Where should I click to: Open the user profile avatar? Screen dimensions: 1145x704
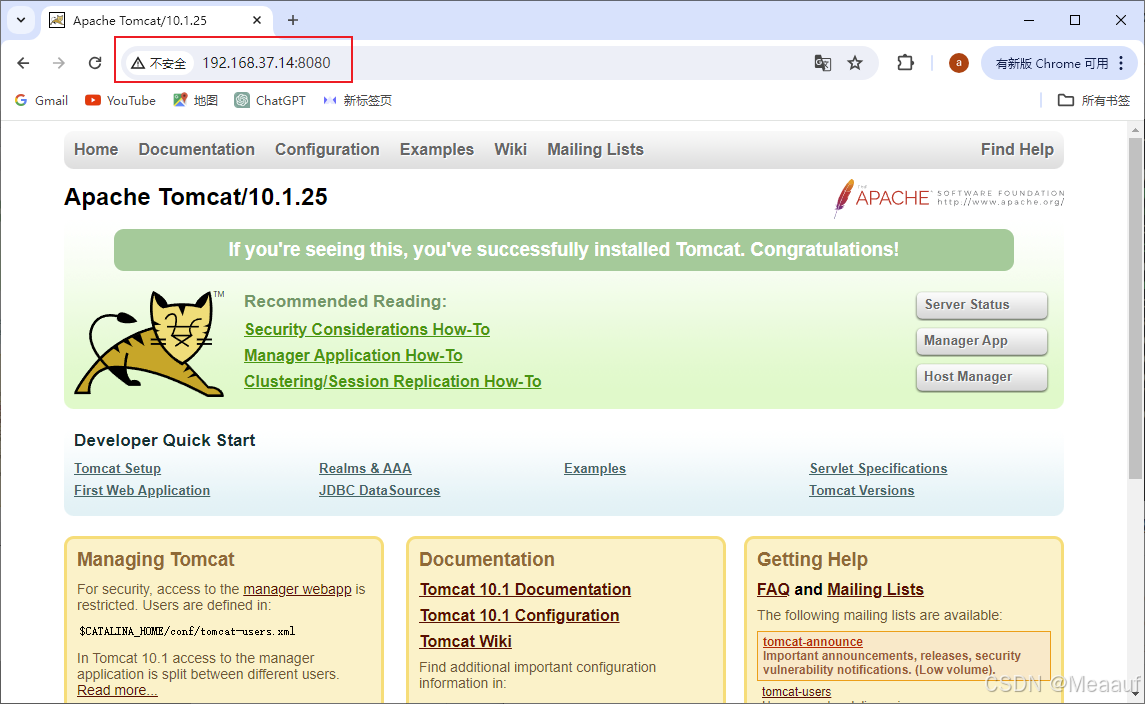pos(959,64)
